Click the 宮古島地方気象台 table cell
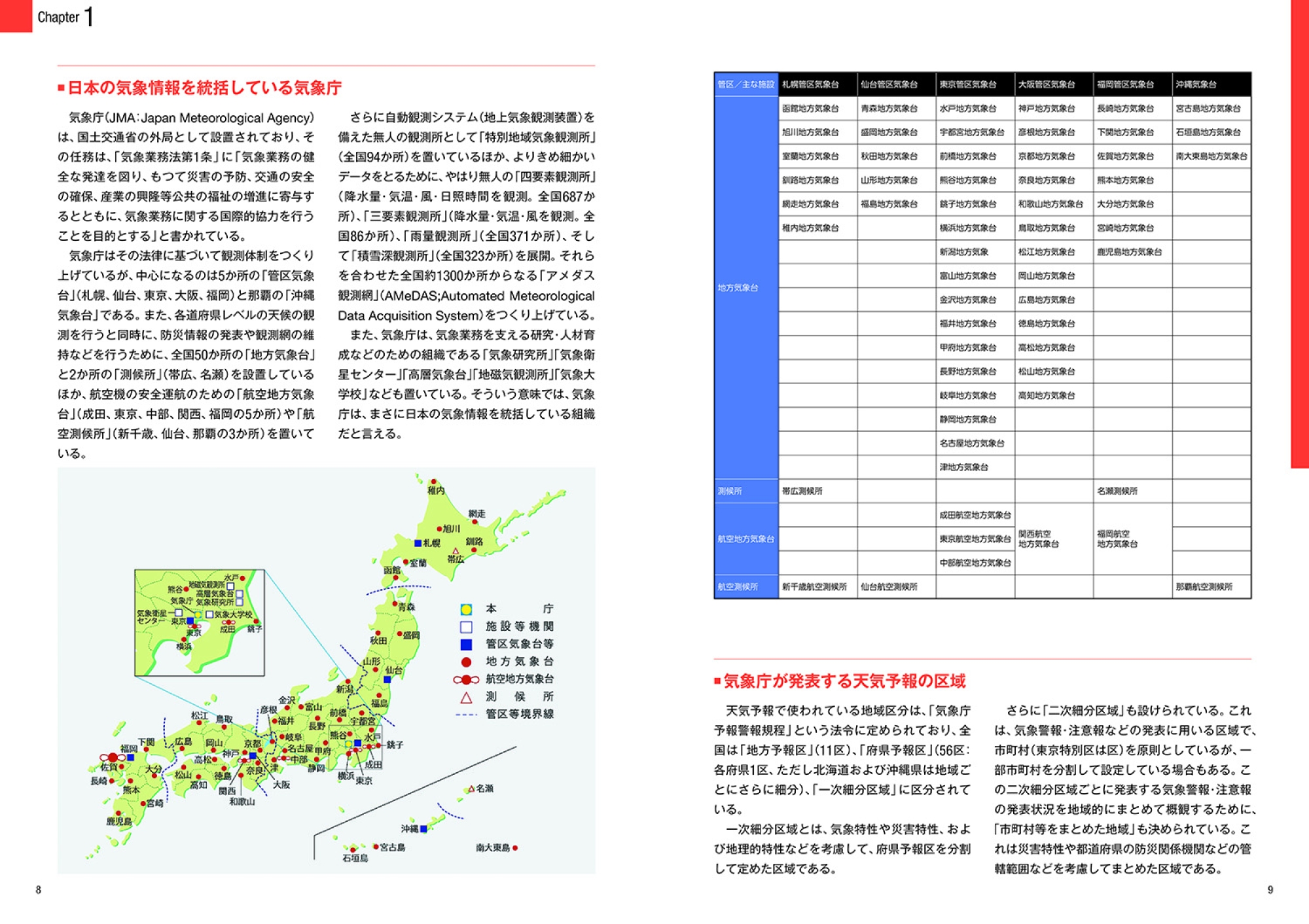 (1211, 109)
